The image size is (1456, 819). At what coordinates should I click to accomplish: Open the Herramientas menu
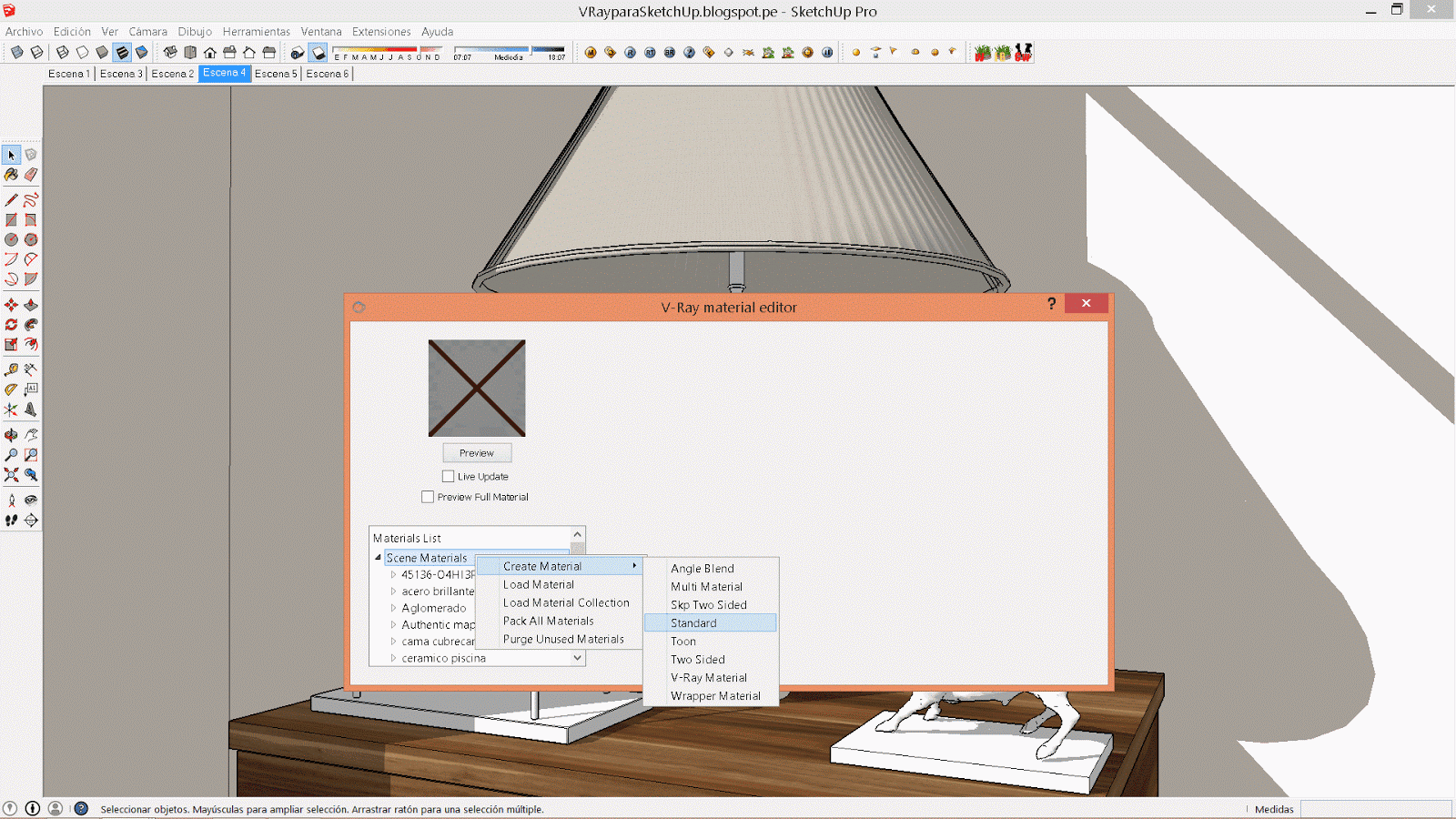[256, 31]
